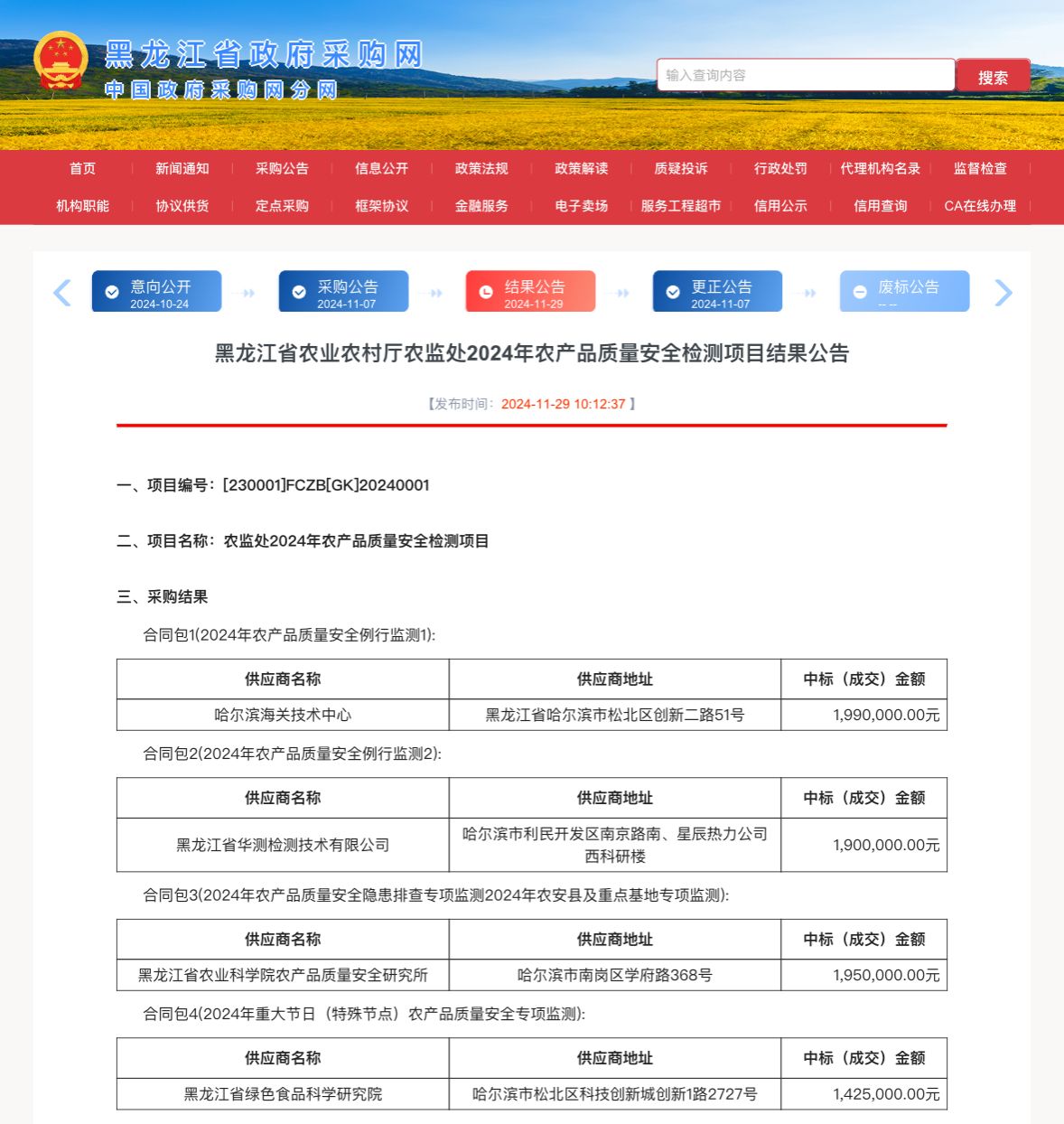The image size is (1064, 1124).
Task: Click the left arrow of timeline
Action: click(62, 293)
